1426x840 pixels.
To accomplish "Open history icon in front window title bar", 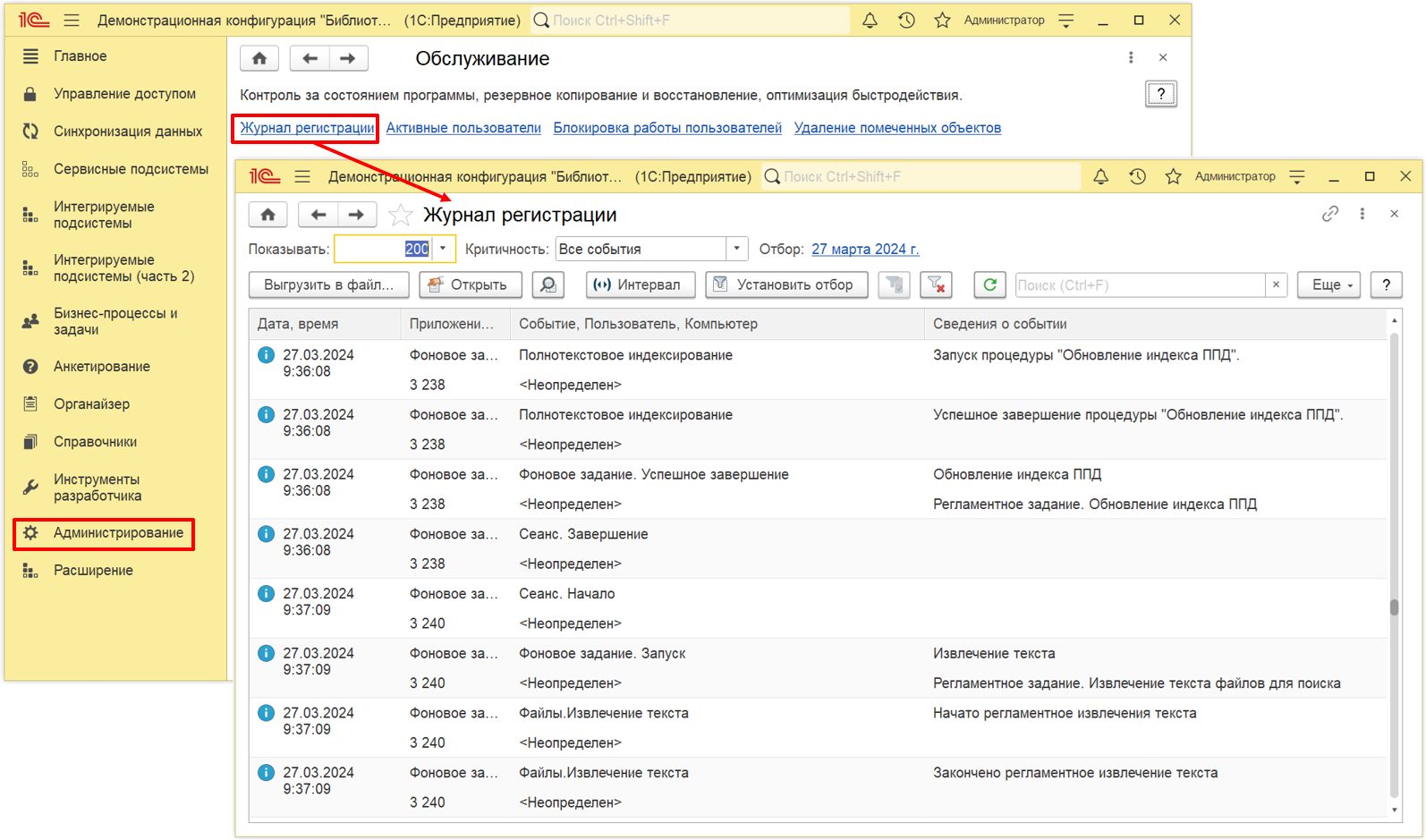I will (x=1137, y=176).
